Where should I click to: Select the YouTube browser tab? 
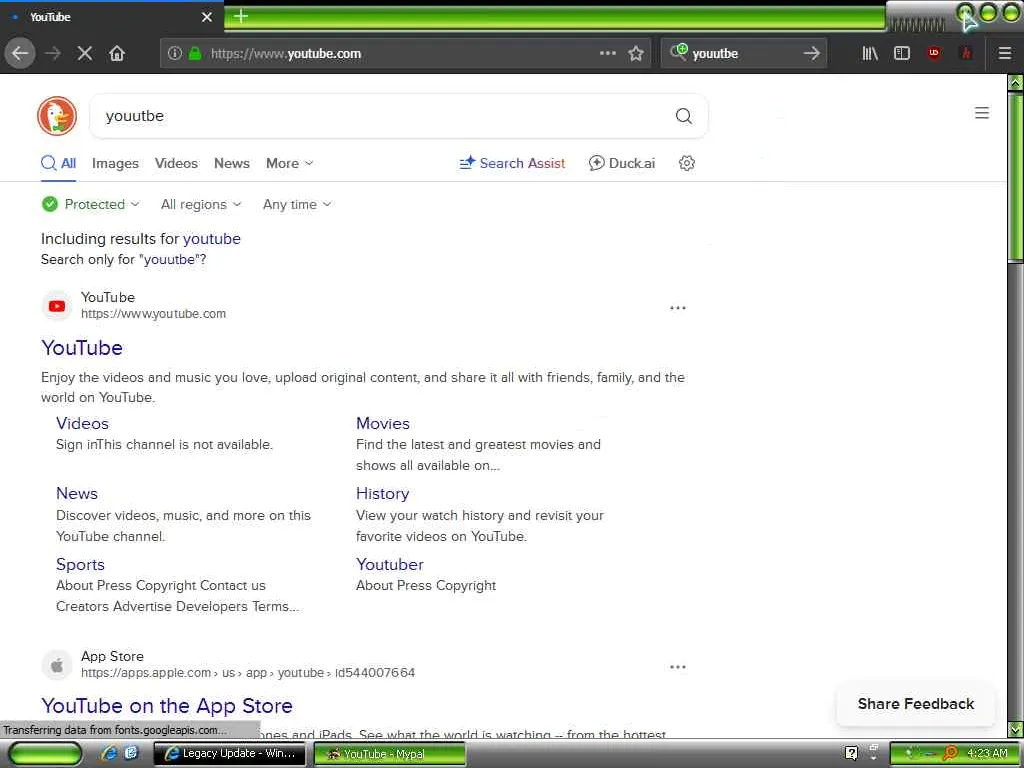coord(111,17)
